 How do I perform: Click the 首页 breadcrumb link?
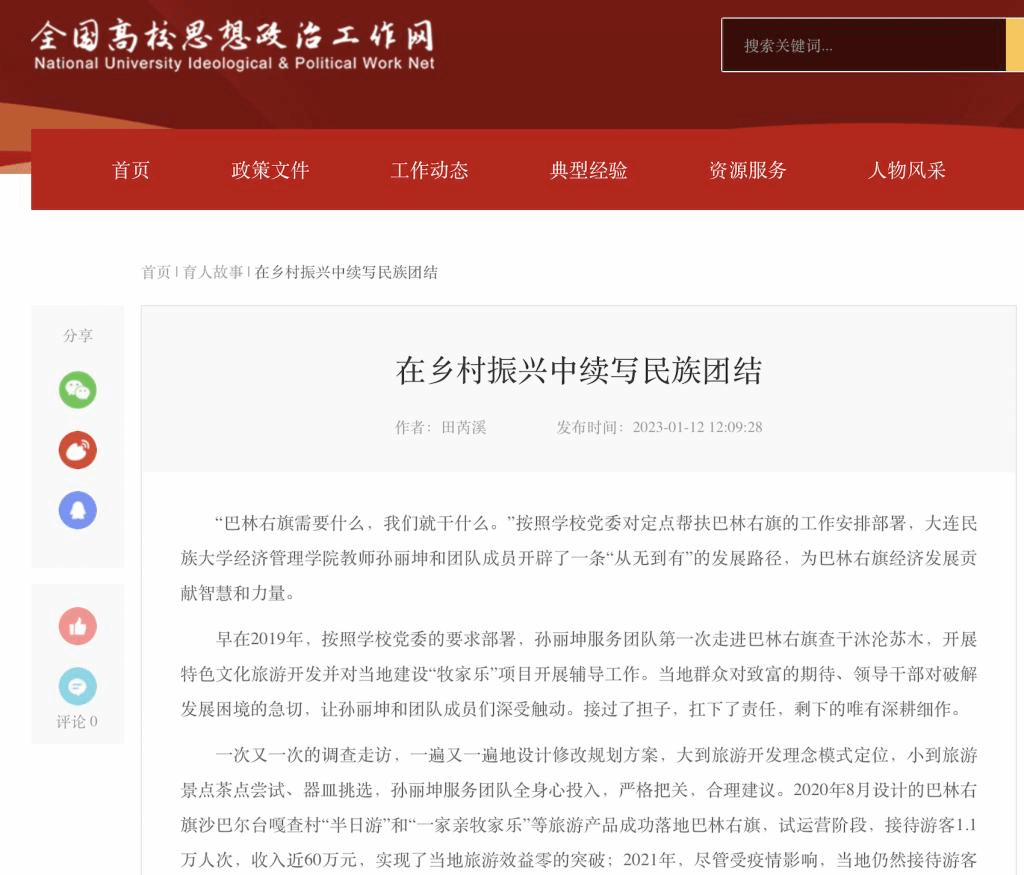[156, 272]
